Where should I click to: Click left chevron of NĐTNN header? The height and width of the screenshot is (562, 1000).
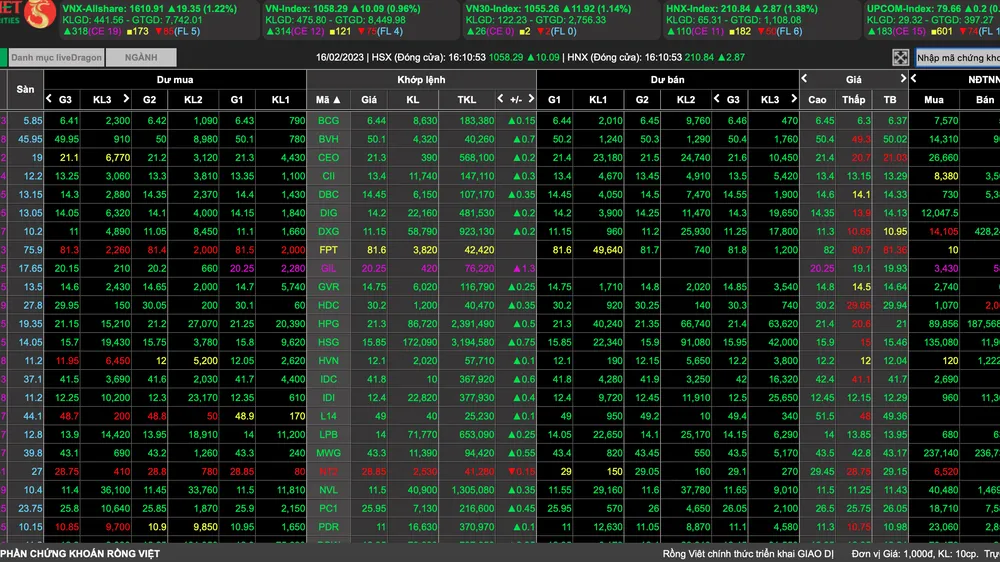click(914, 78)
